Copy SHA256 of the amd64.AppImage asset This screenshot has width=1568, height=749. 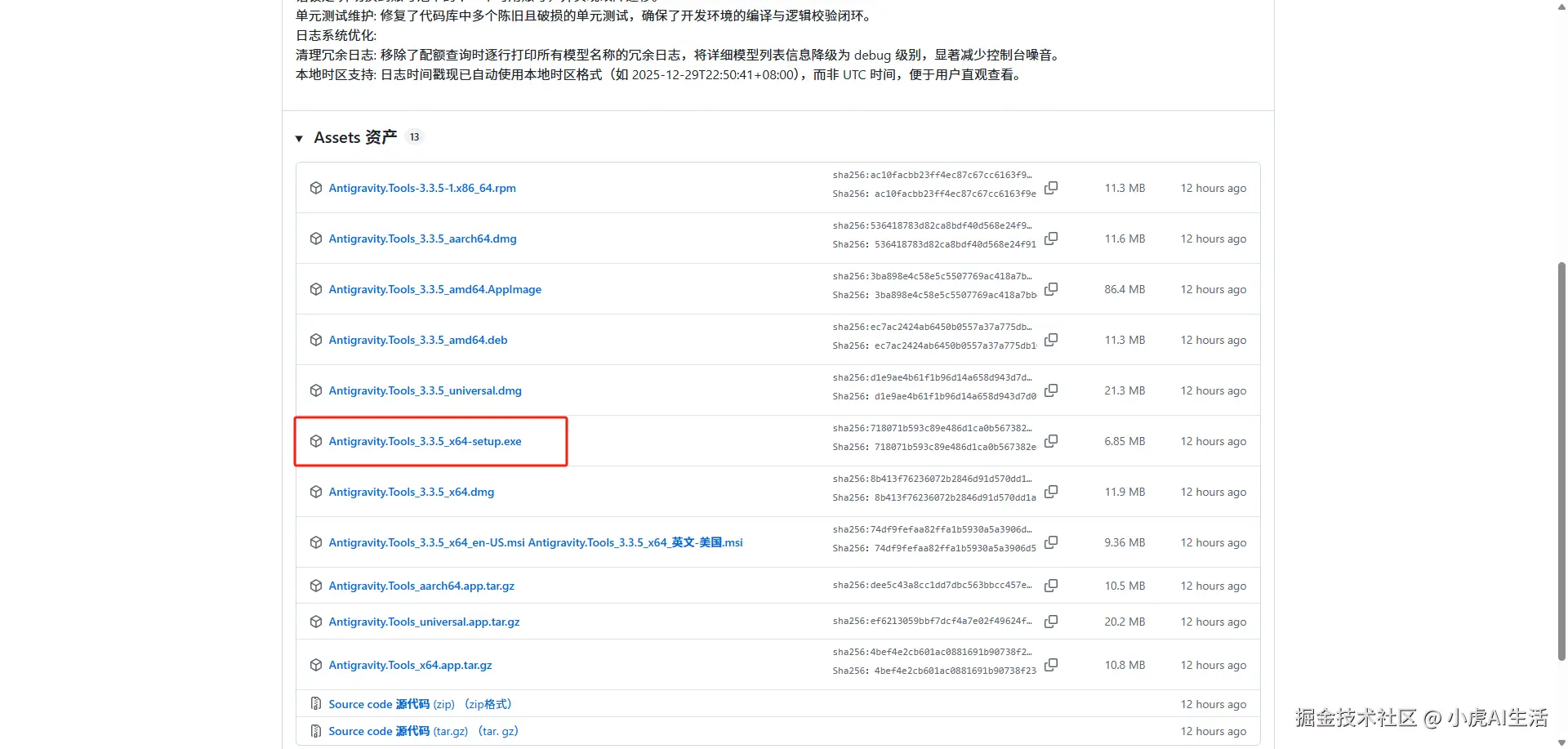point(1051,289)
